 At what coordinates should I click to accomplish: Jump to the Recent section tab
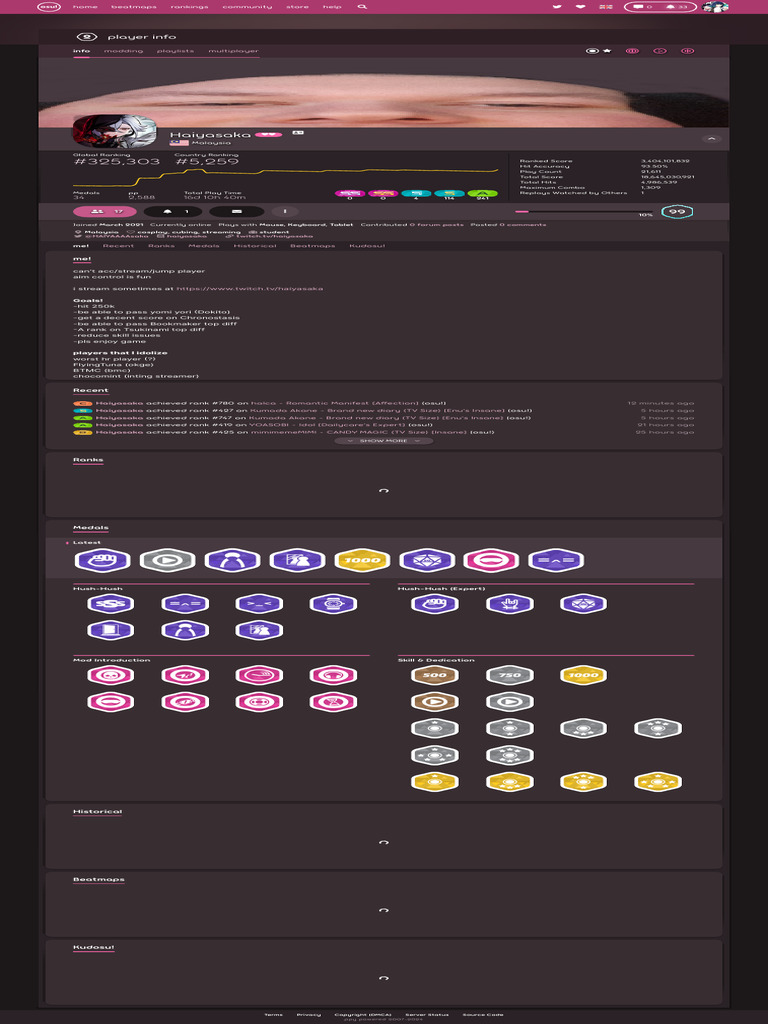(x=118, y=246)
